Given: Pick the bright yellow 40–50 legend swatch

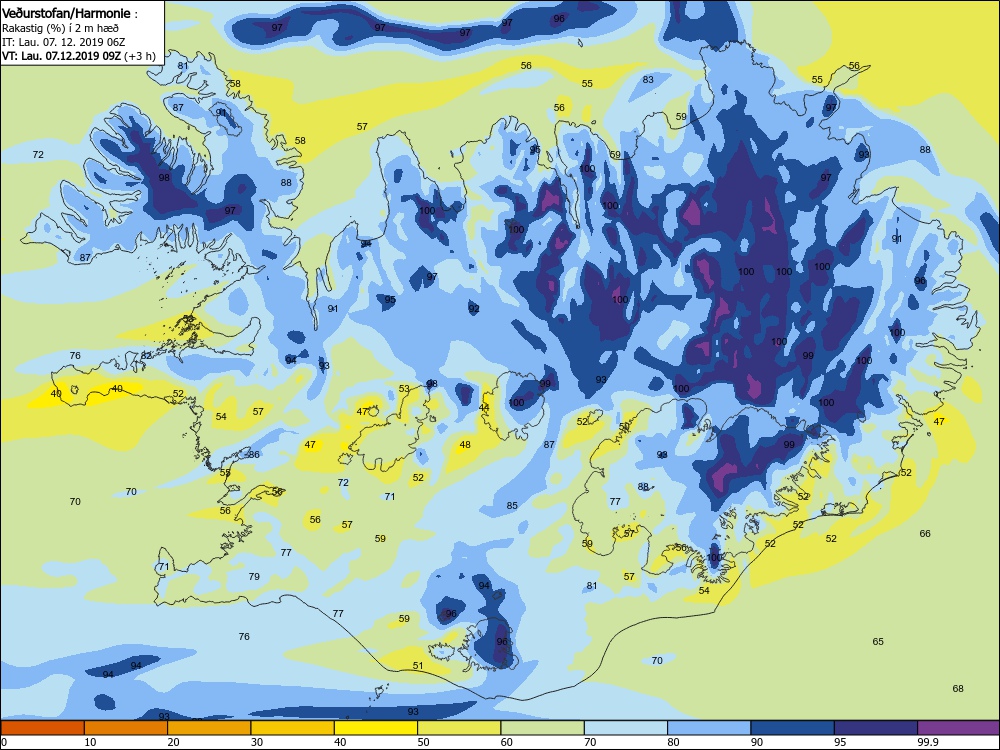Looking at the screenshot, I should [x=376, y=728].
